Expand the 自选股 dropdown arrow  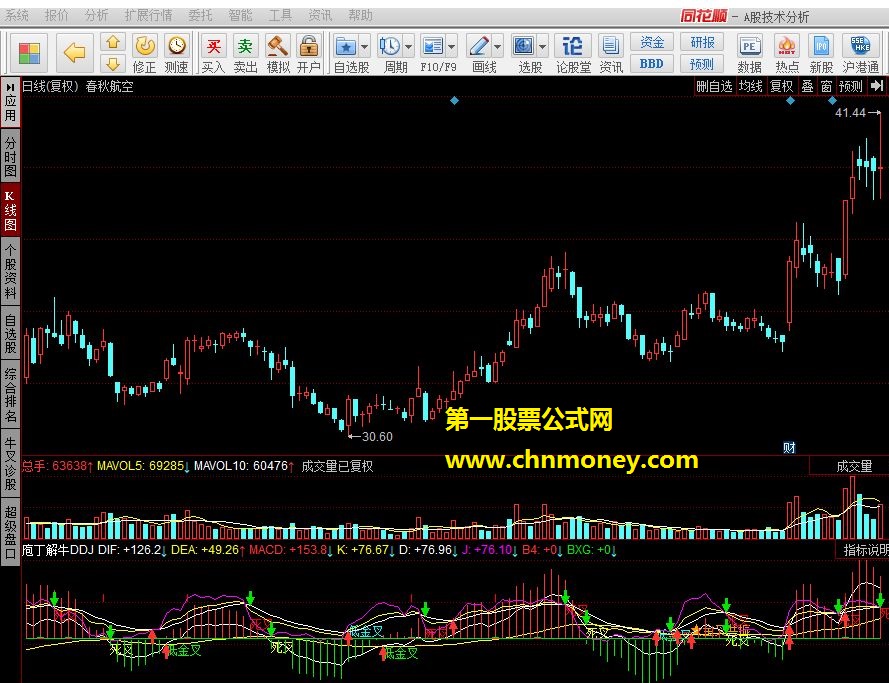coord(365,47)
